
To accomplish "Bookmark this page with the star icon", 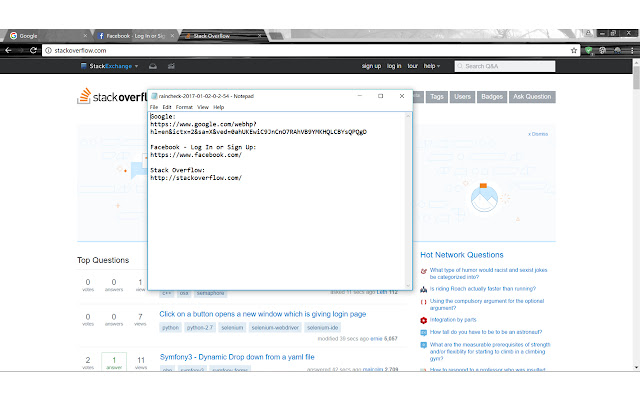I will pyautogui.click(x=574, y=51).
